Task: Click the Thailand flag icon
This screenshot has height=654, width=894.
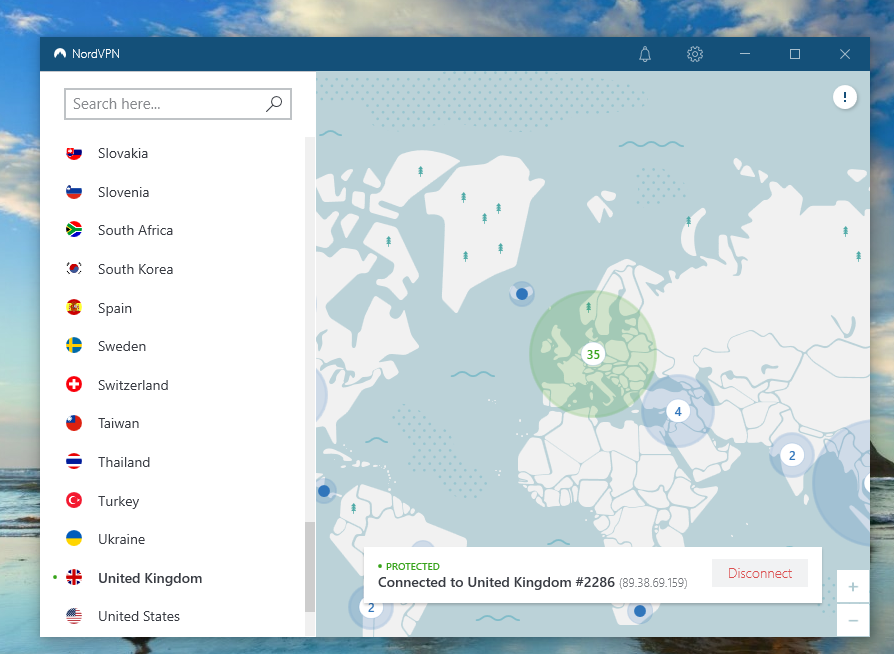Action: [74, 461]
